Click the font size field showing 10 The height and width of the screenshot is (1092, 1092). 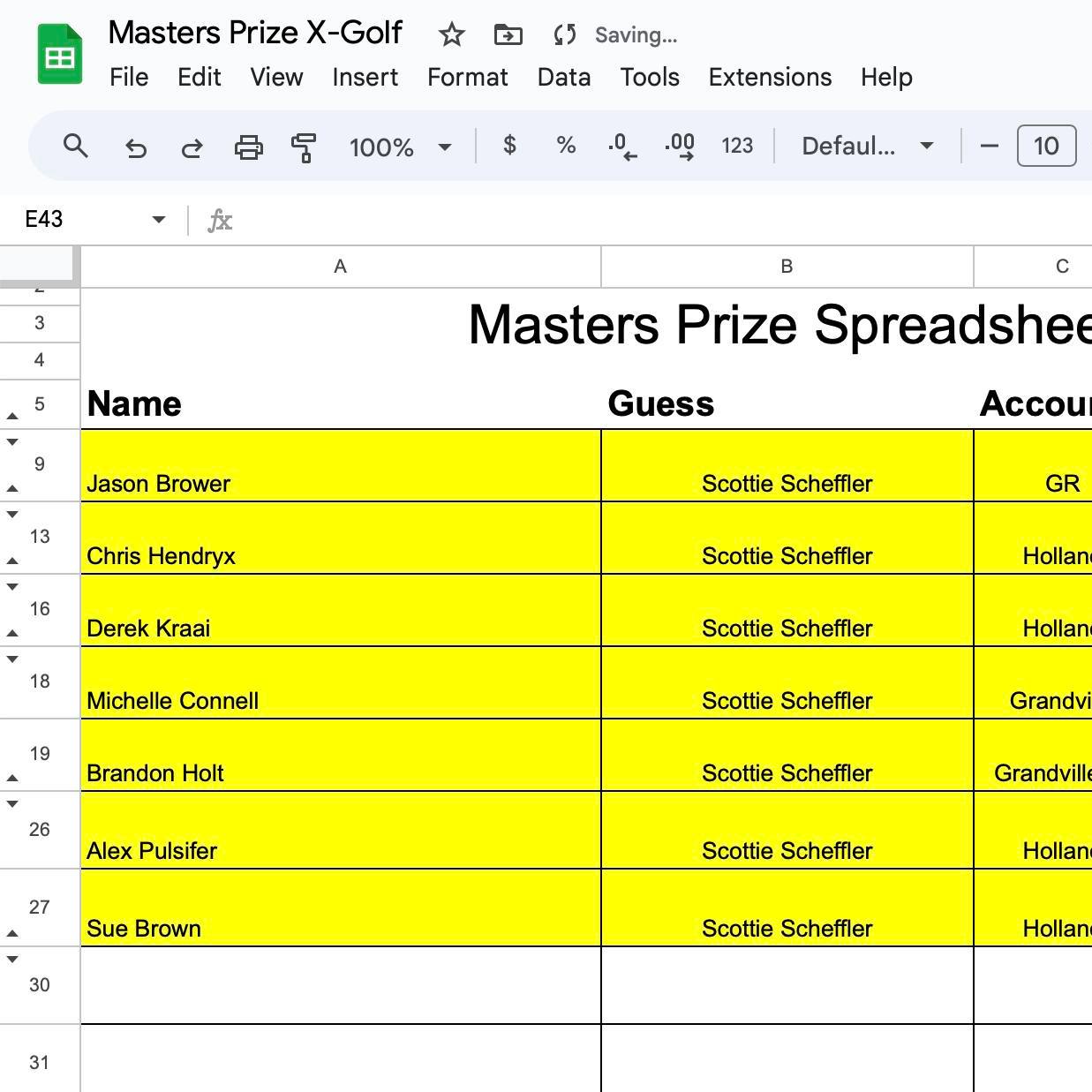[1046, 146]
